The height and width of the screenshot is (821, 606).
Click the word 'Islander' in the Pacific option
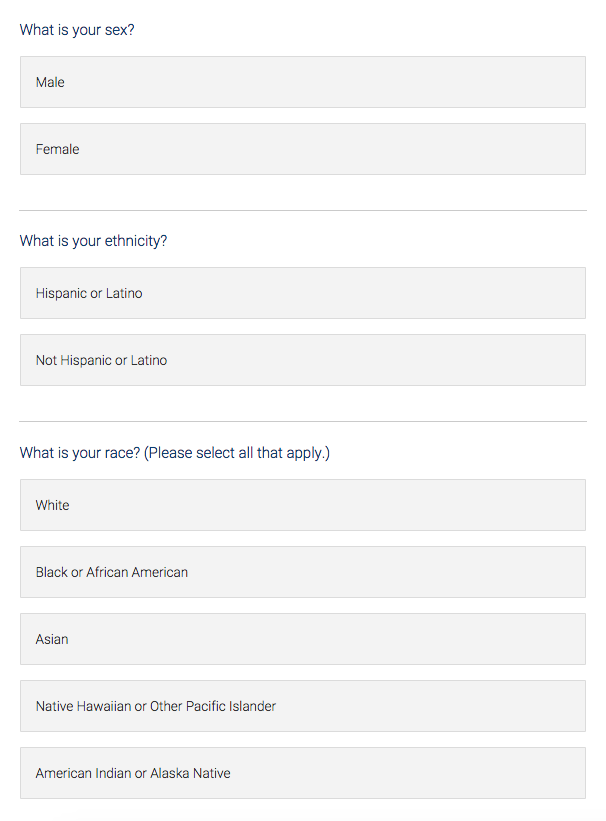(x=250, y=706)
